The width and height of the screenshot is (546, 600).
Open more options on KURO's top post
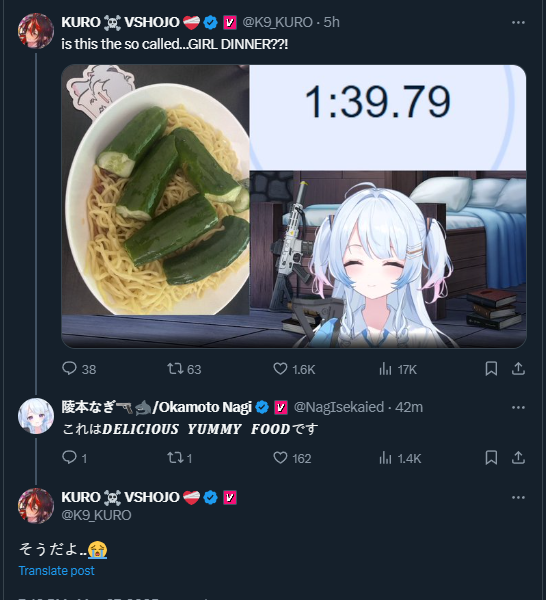pos(518,23)
